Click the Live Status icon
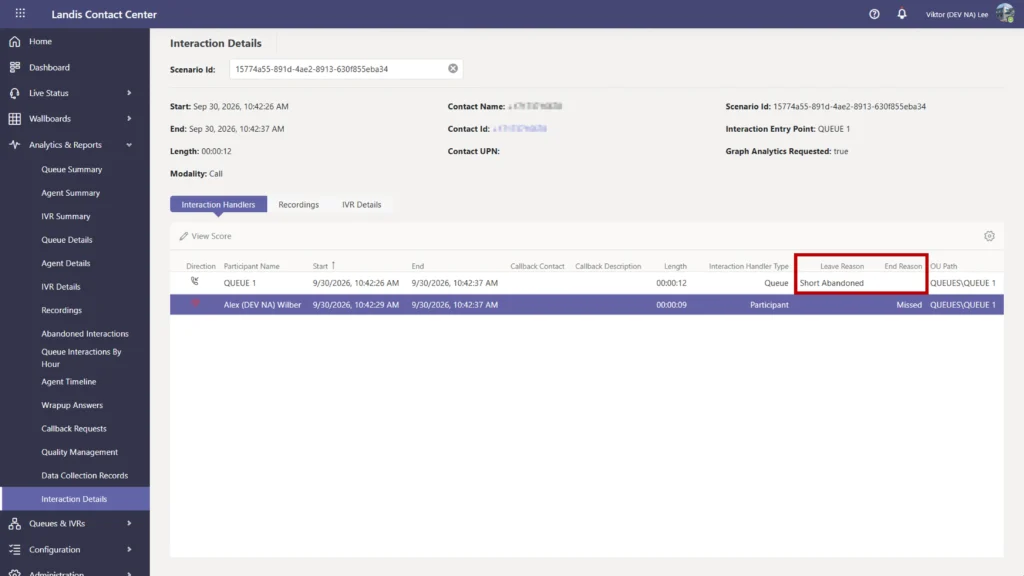 coord(14,93)
